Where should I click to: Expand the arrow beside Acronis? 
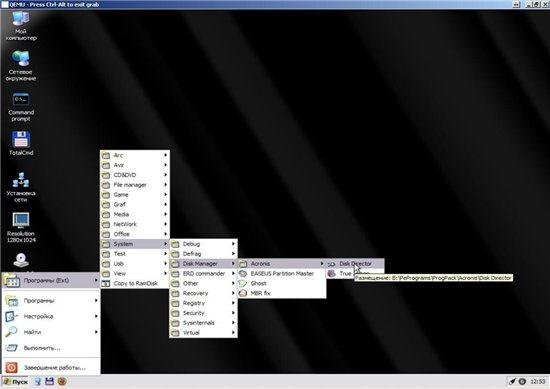(x=322, y=263)
